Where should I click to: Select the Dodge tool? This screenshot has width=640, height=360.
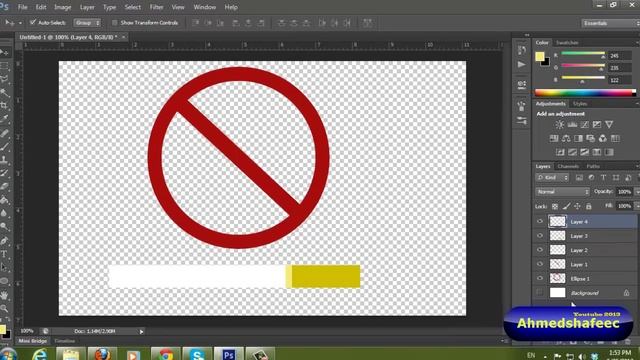(x=4, y=227)
